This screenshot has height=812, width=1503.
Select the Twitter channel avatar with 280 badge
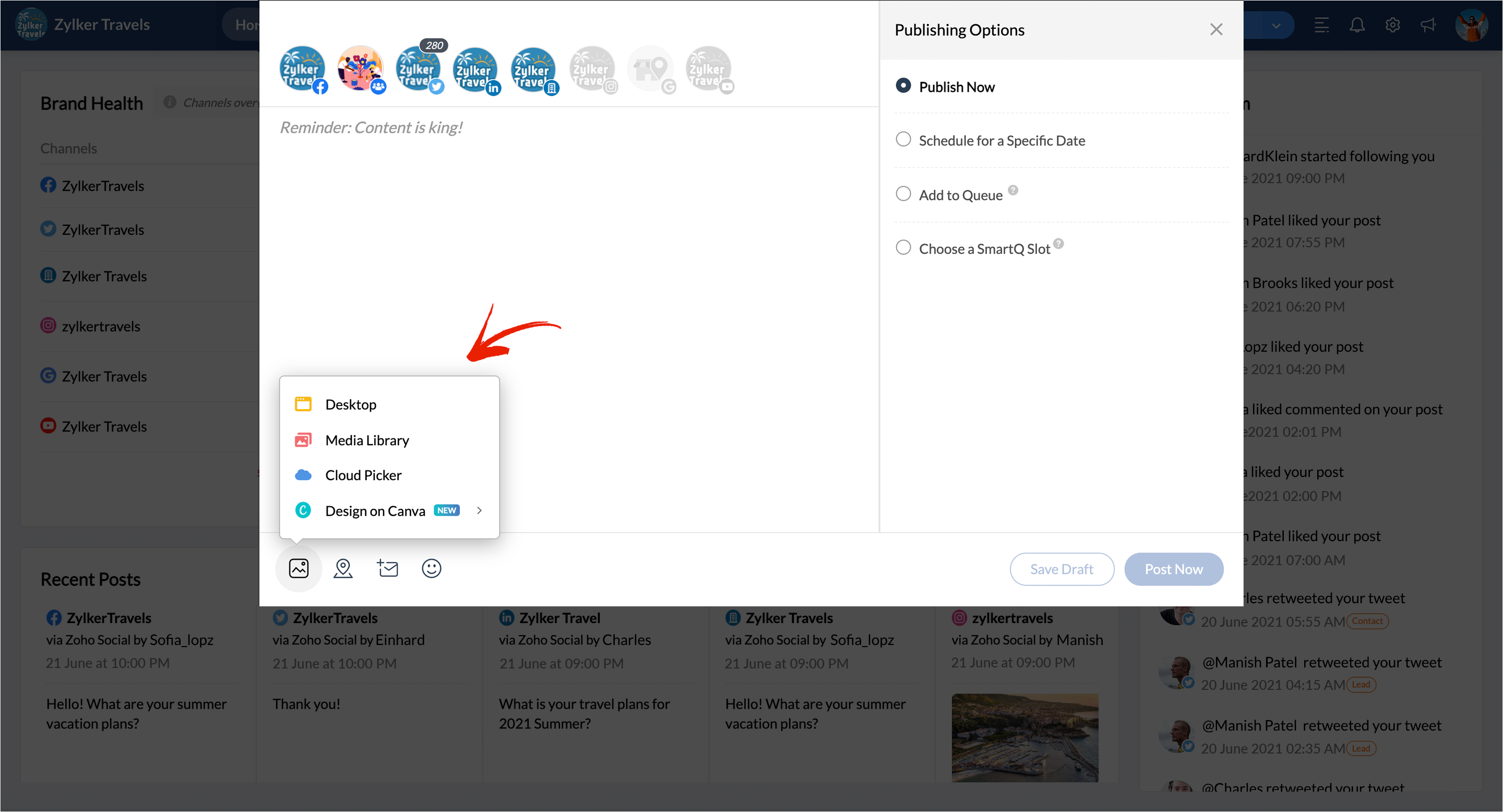click(417, 69)
